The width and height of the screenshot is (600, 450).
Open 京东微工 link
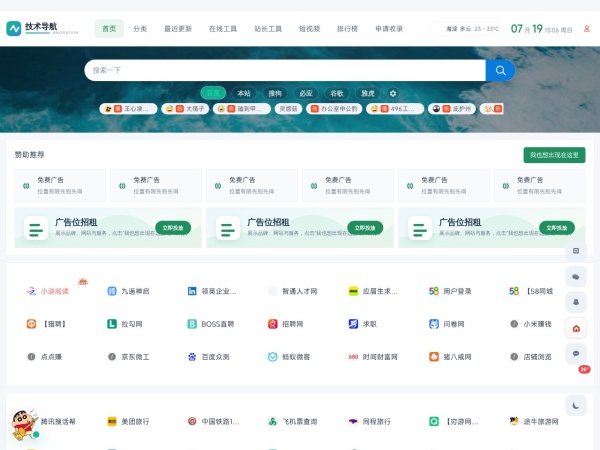135,357
